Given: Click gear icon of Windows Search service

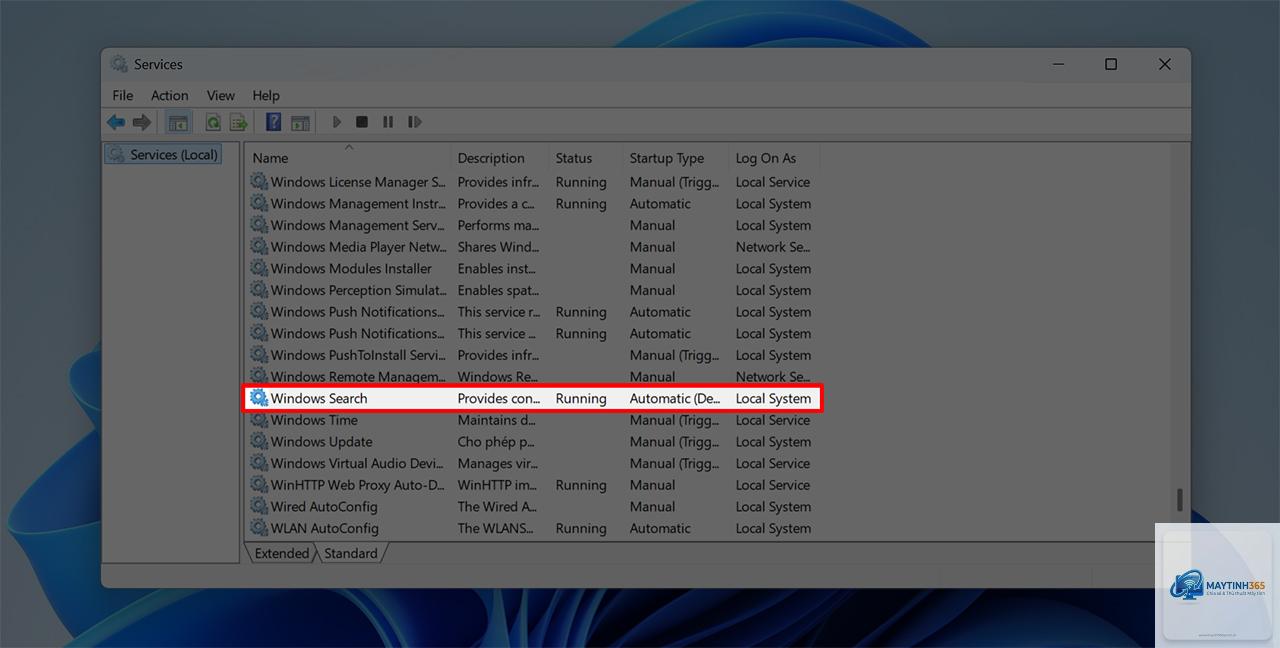Looking at the screenshot, I should (259, 398).
